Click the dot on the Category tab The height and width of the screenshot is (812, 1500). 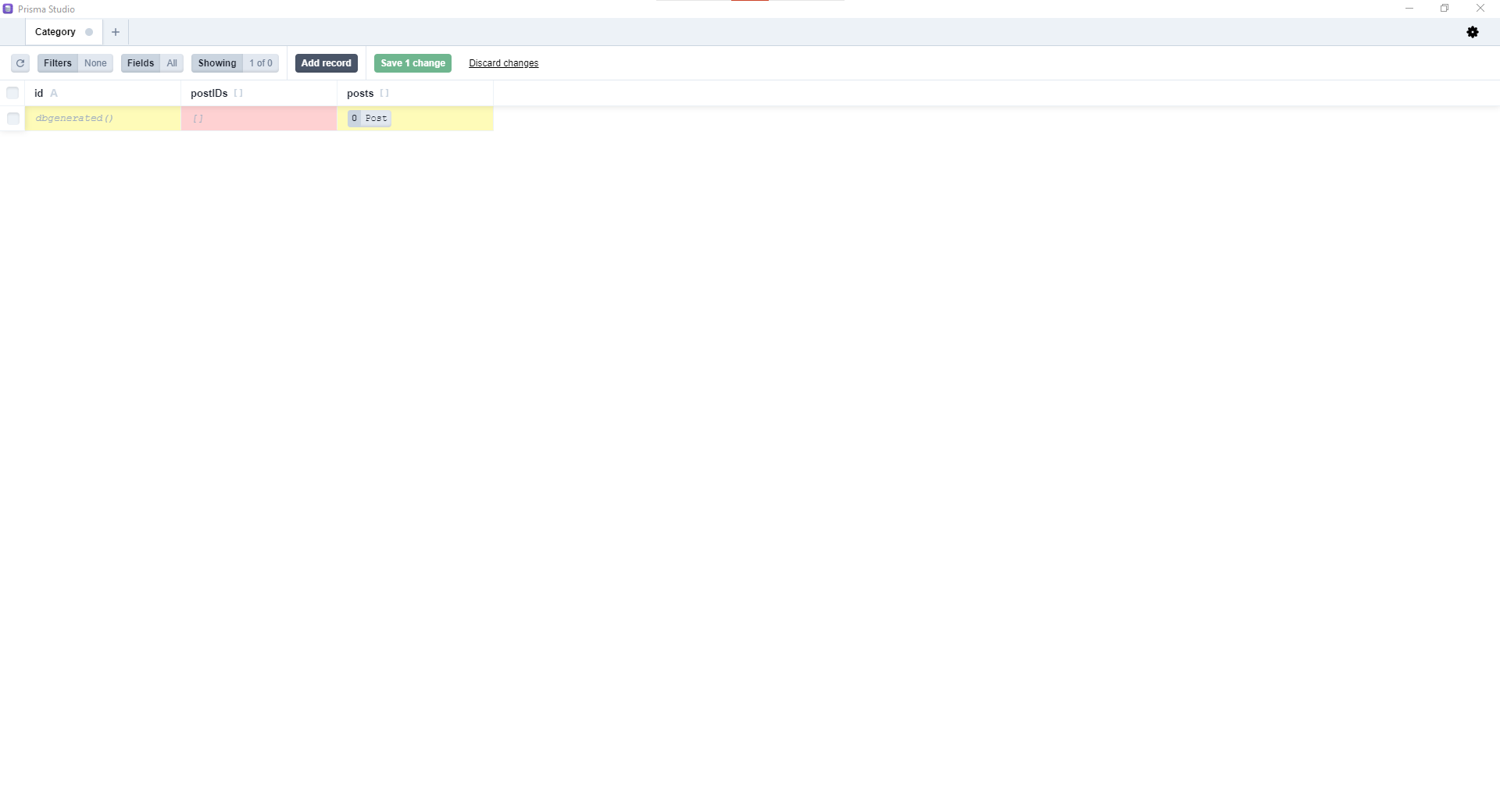[88, 32]
